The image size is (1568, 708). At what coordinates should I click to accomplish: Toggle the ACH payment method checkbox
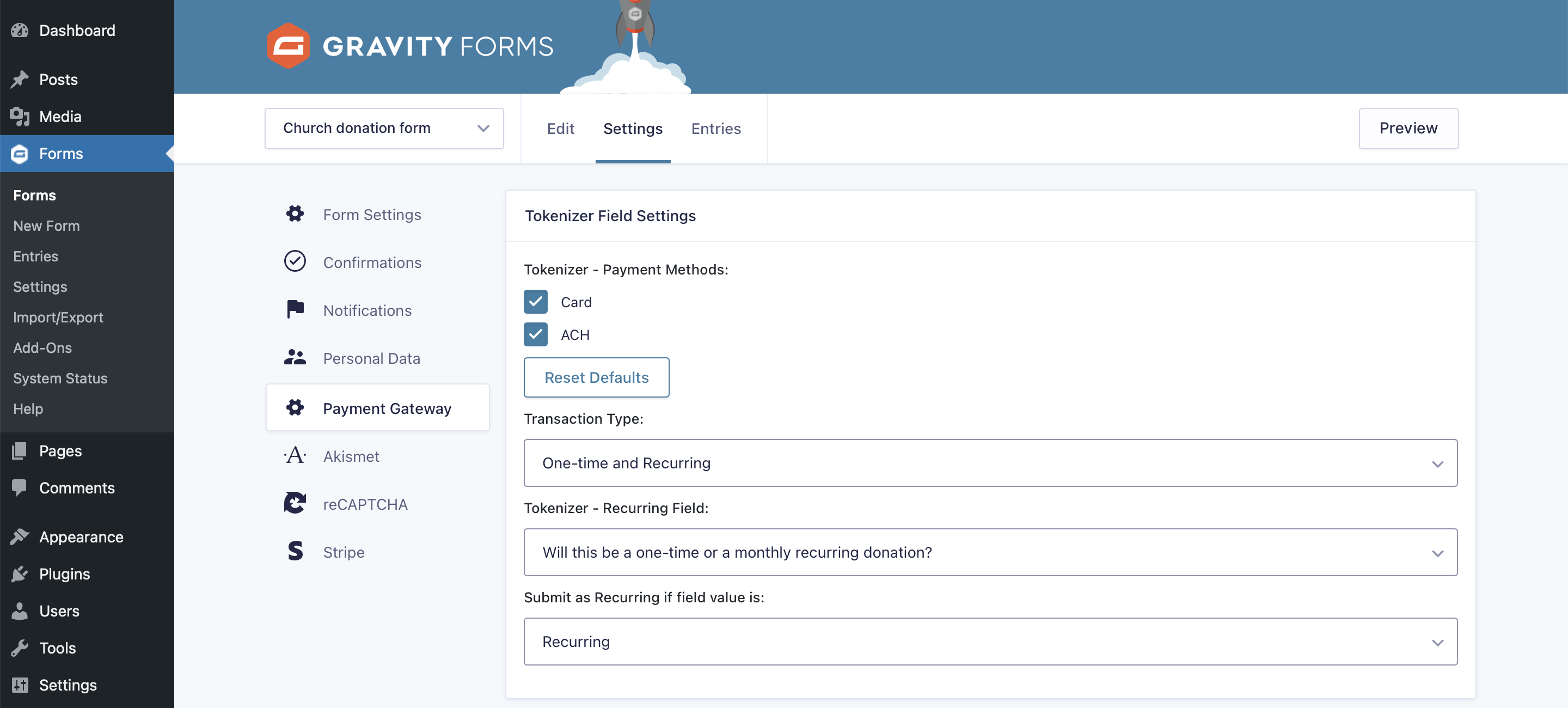[537, 334]
